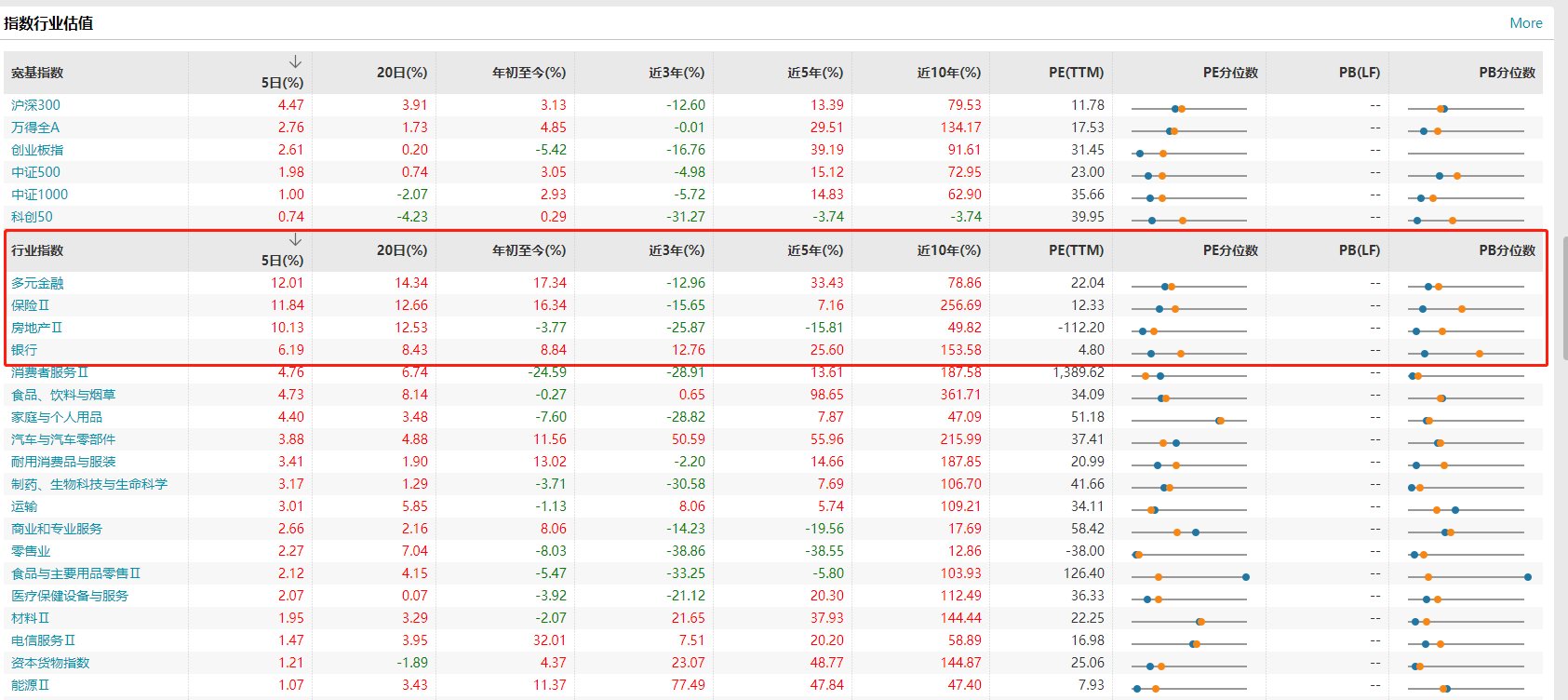Click PB(LF) header in 行业指数 table

(x=1360, y=250)
